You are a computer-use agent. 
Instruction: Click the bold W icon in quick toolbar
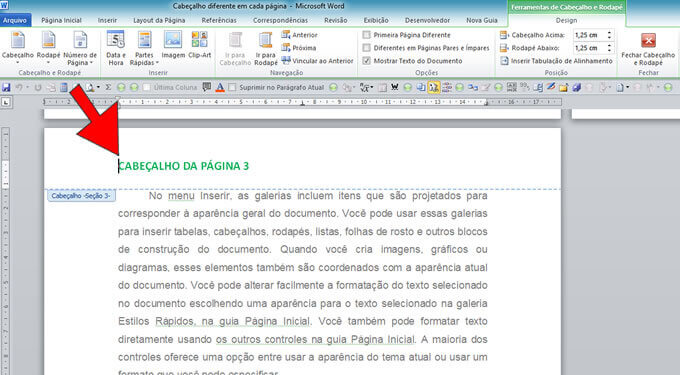point(395,88)
